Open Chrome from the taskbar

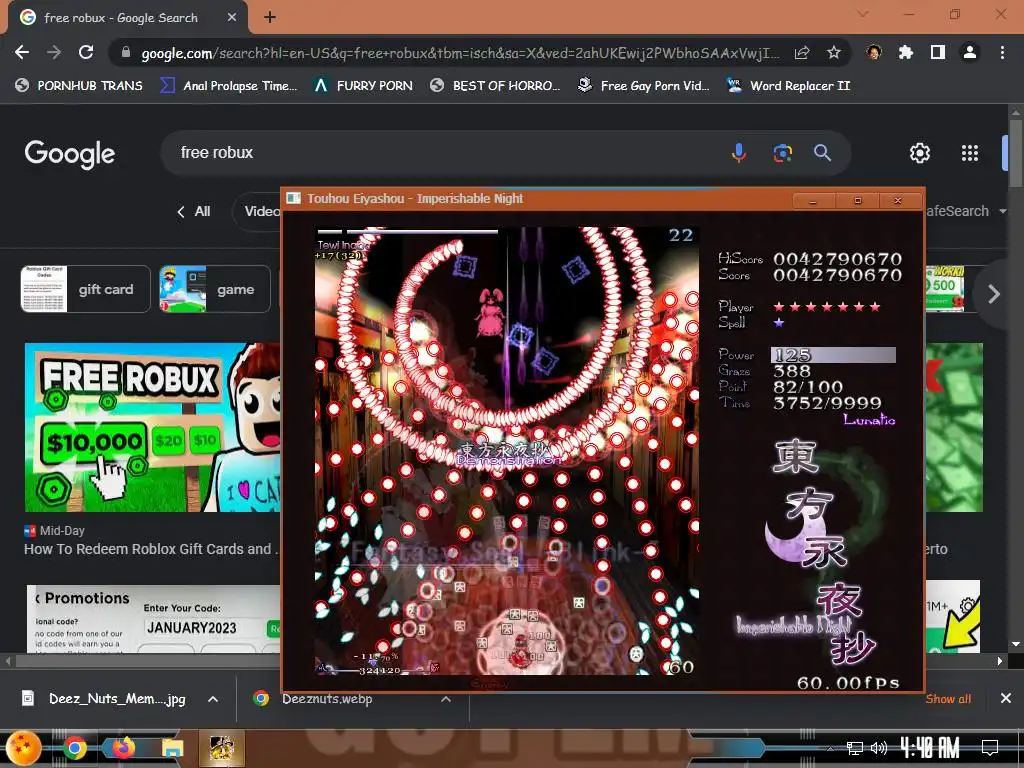tap(74, 748)
